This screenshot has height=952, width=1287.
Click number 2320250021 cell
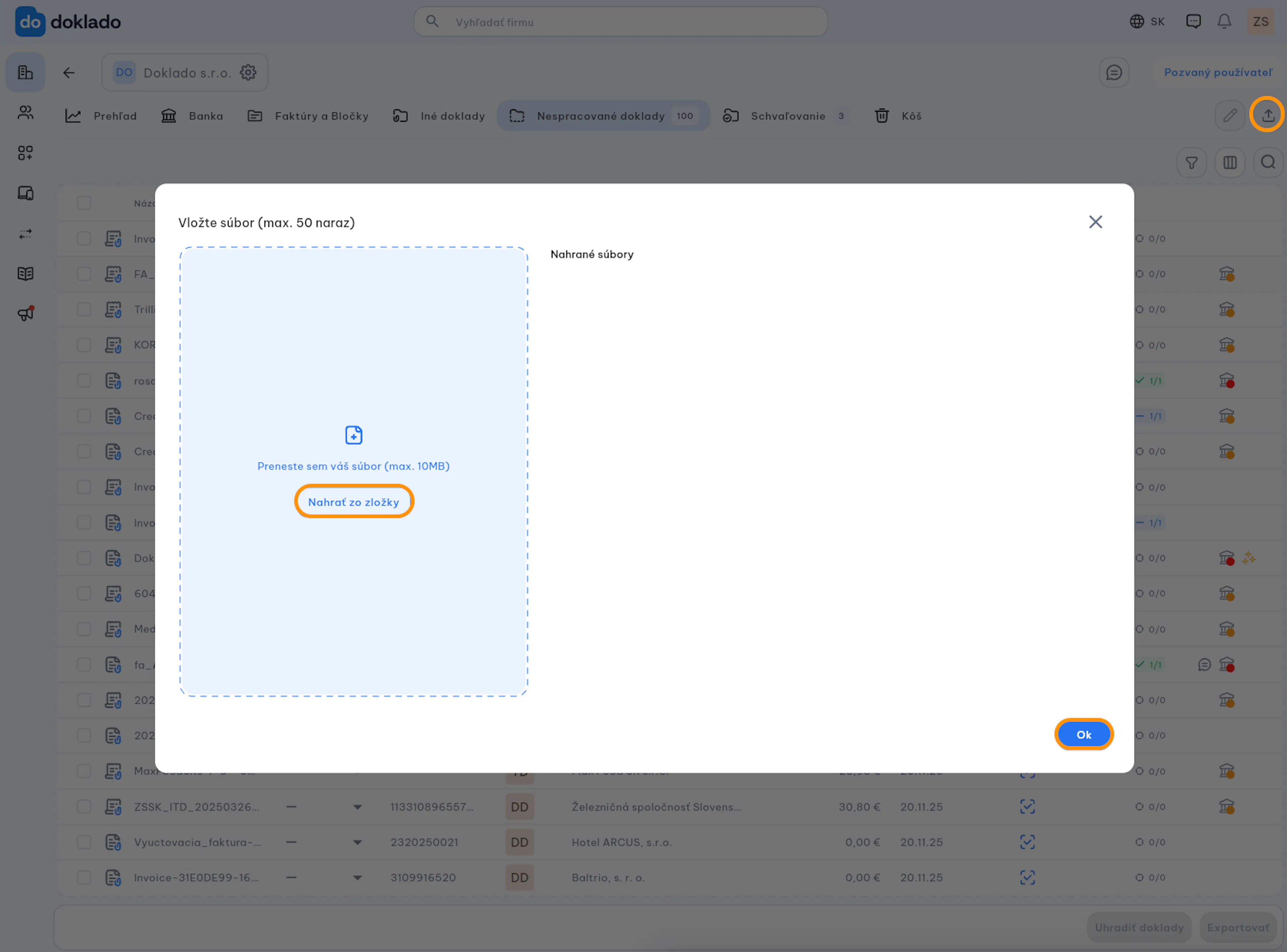(x=424, y=843)
